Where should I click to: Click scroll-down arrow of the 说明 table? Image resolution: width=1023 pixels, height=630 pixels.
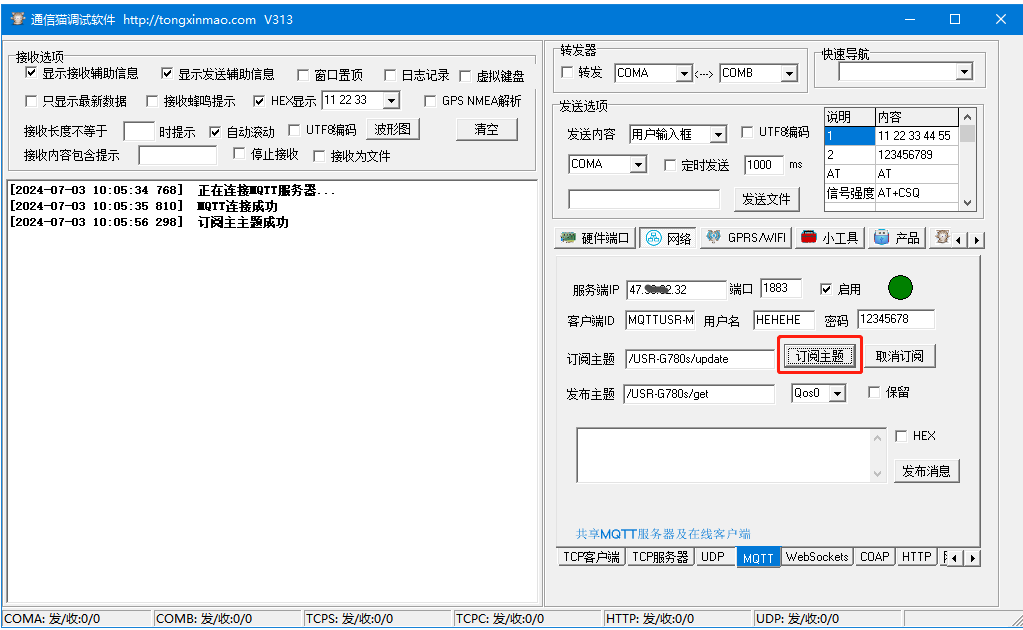click(x=968, y=203)
